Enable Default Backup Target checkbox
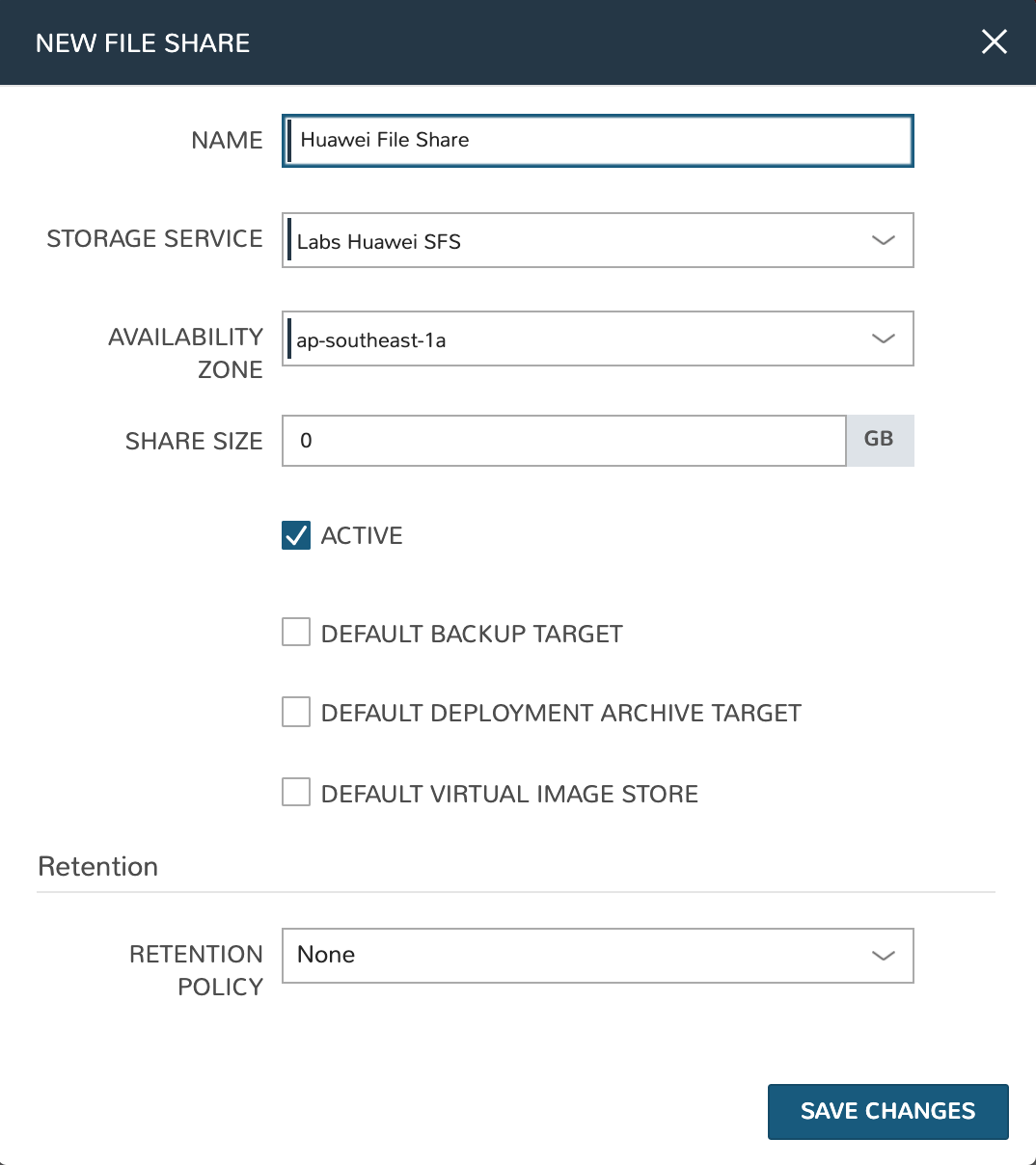Viewport: 1036px width, 1165px height. [x=296, y=633]
